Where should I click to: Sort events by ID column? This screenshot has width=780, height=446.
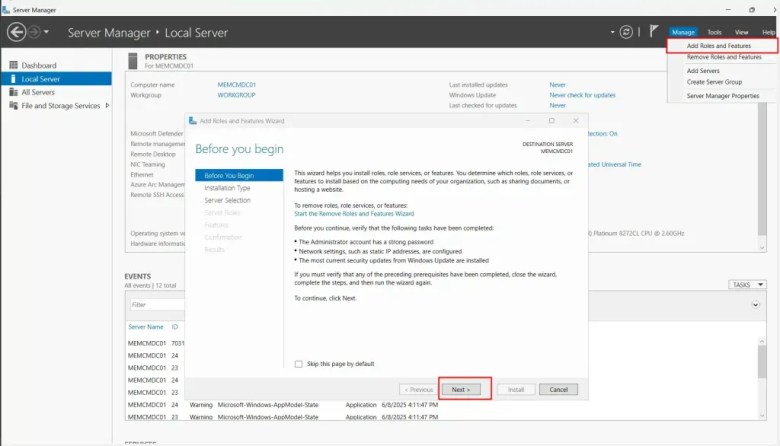(175, 327)
